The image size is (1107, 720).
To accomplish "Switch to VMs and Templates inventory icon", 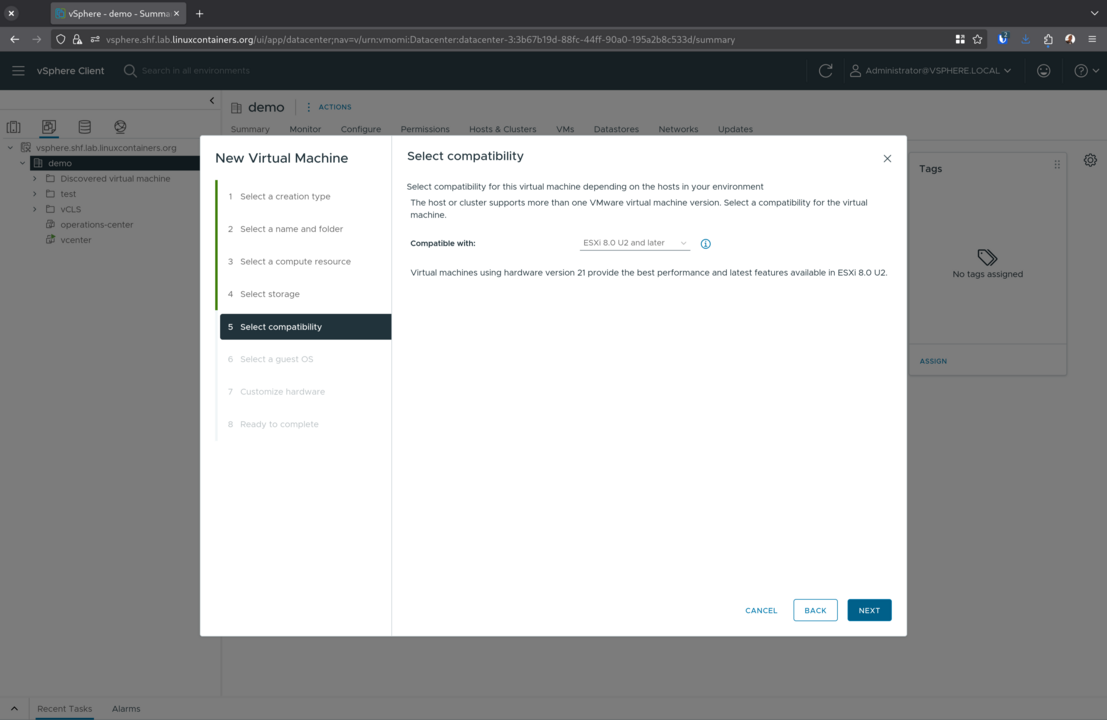I will coord(49,128).
